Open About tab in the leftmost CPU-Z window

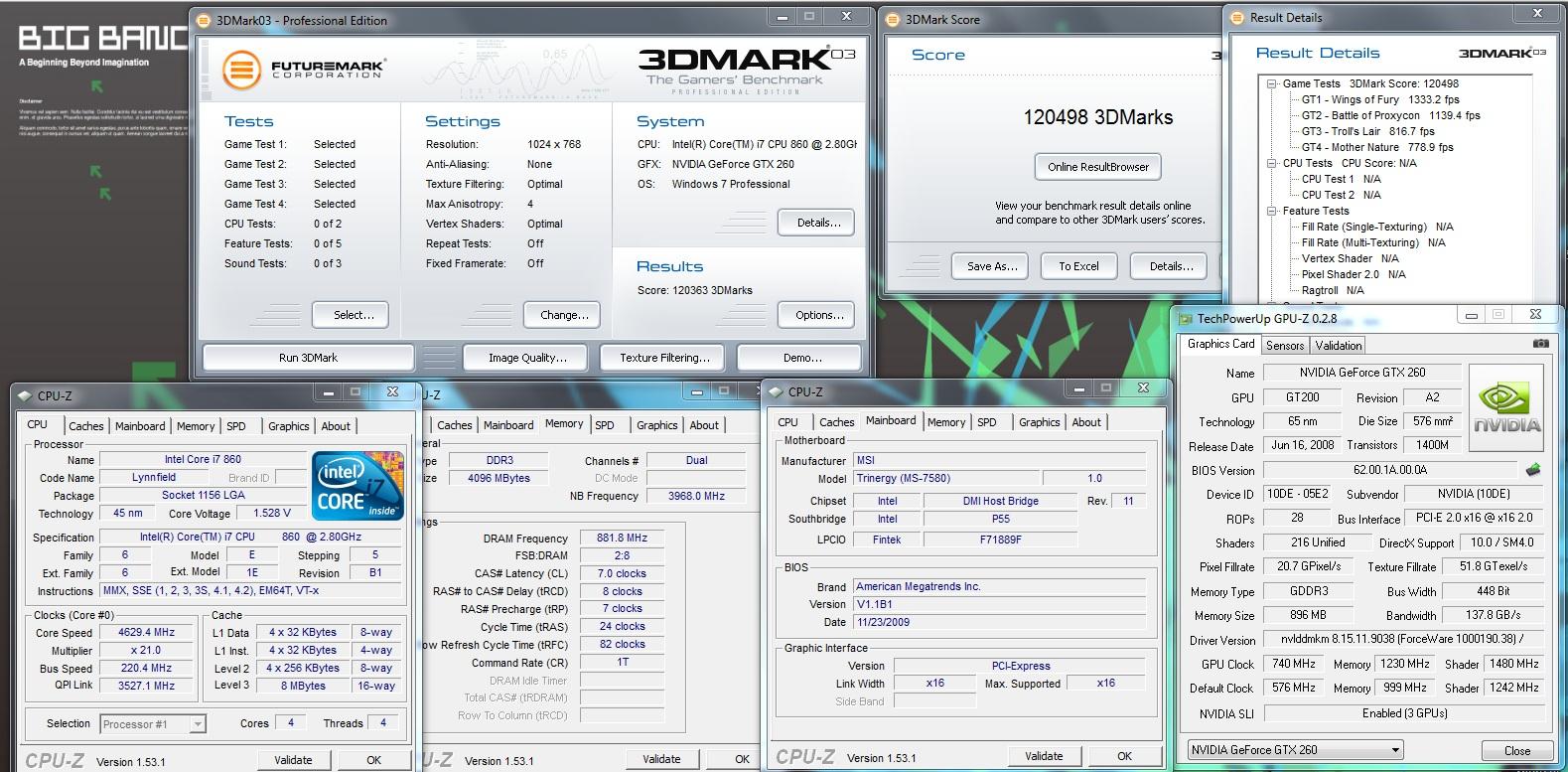[336, 426]
